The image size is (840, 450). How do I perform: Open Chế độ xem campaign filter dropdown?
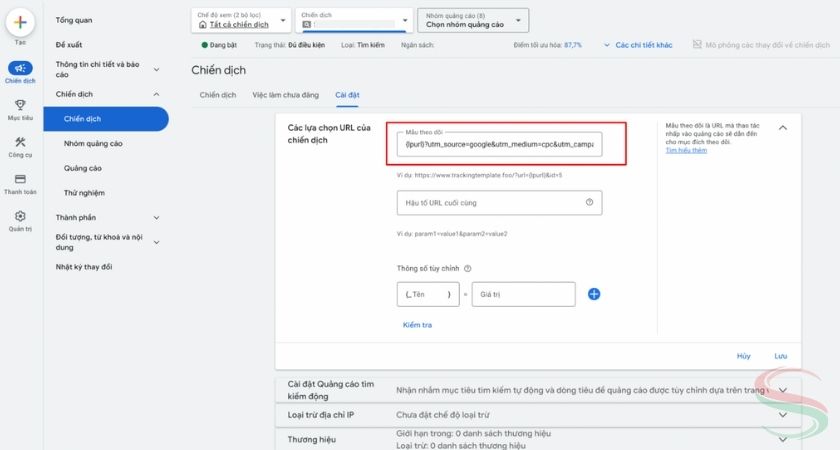point(241,20)
